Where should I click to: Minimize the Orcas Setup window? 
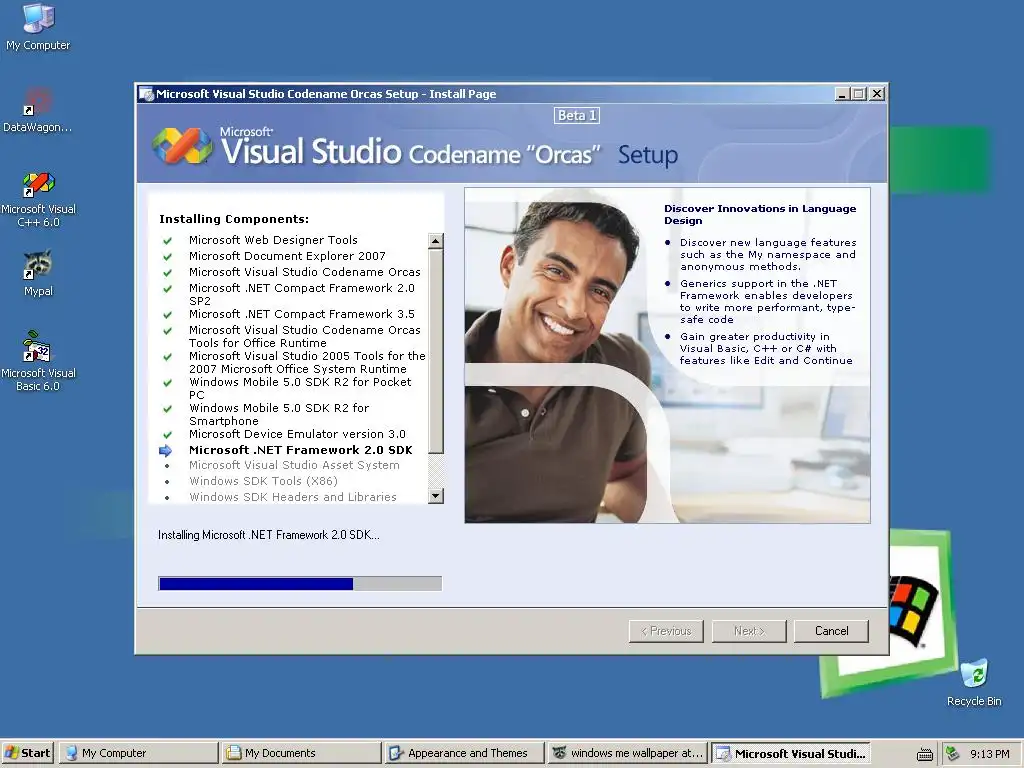(842, 94)
